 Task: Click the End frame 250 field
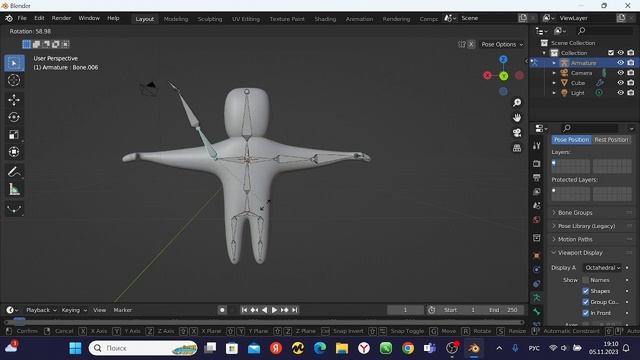coord(504,310)
